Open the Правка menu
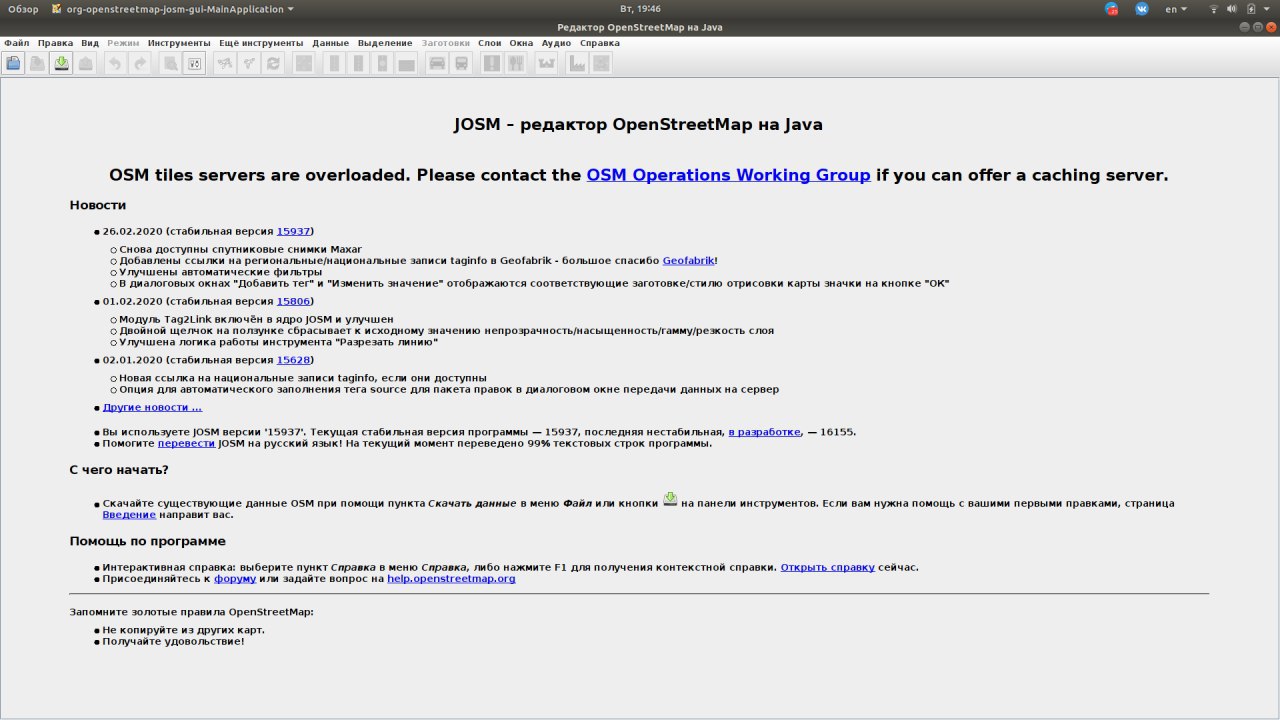This screenshot has width=1280, height=720. [55, 43]
